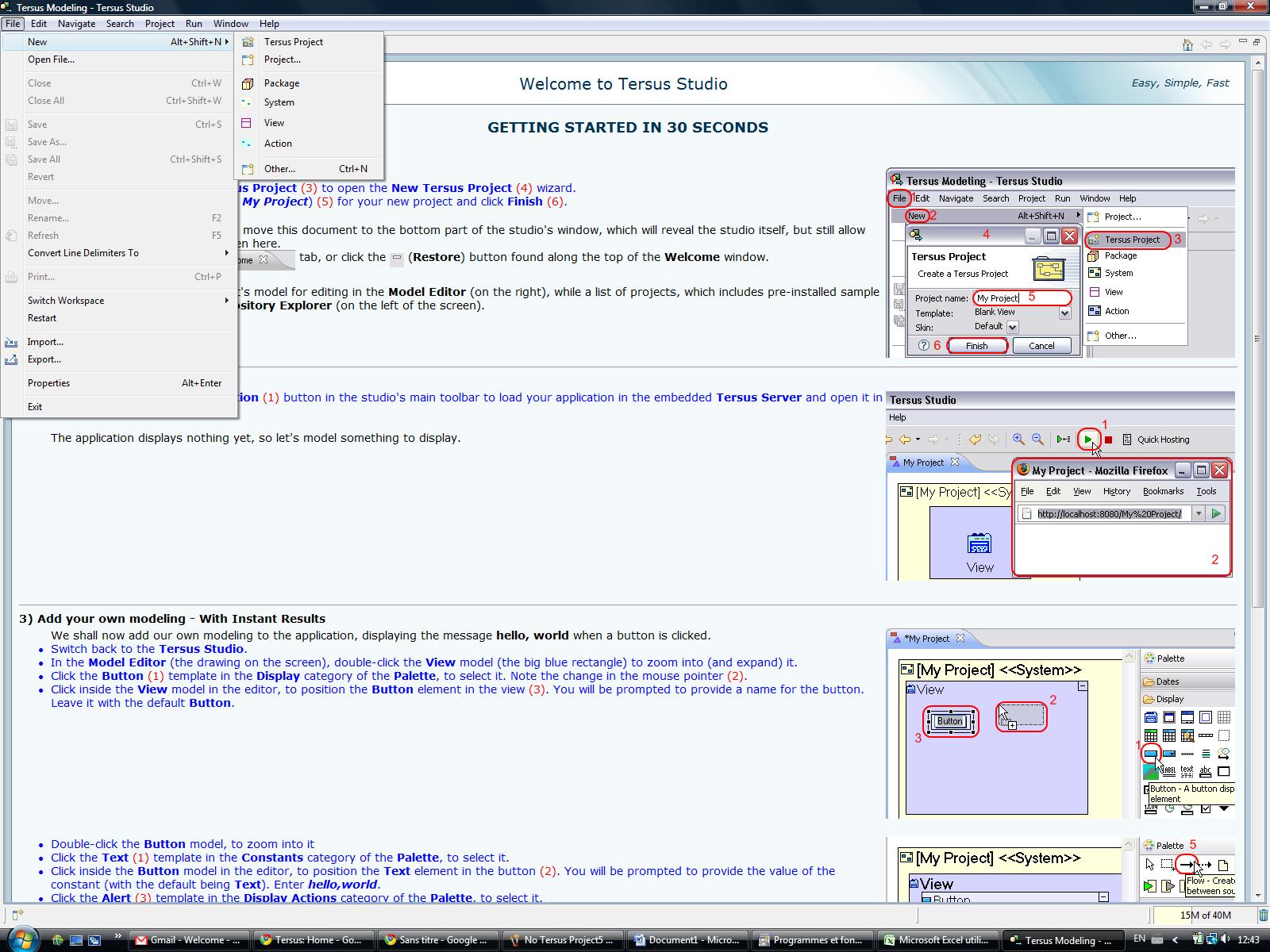Click Open File... in File menu
Image resolution: width=1270 pixels, height=952 pixels.
51,59
